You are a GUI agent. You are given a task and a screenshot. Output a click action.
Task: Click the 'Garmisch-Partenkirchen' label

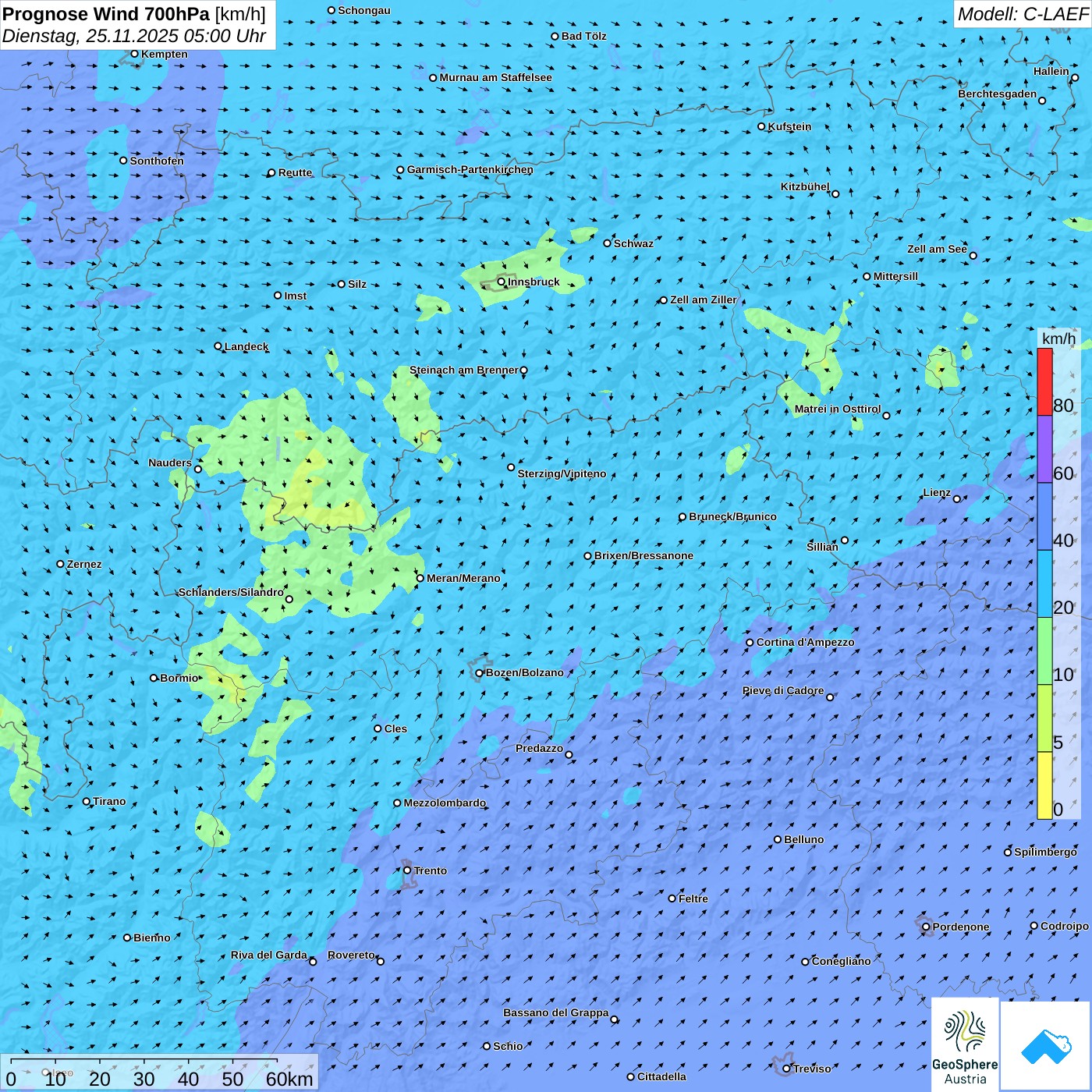click(470, 169)
